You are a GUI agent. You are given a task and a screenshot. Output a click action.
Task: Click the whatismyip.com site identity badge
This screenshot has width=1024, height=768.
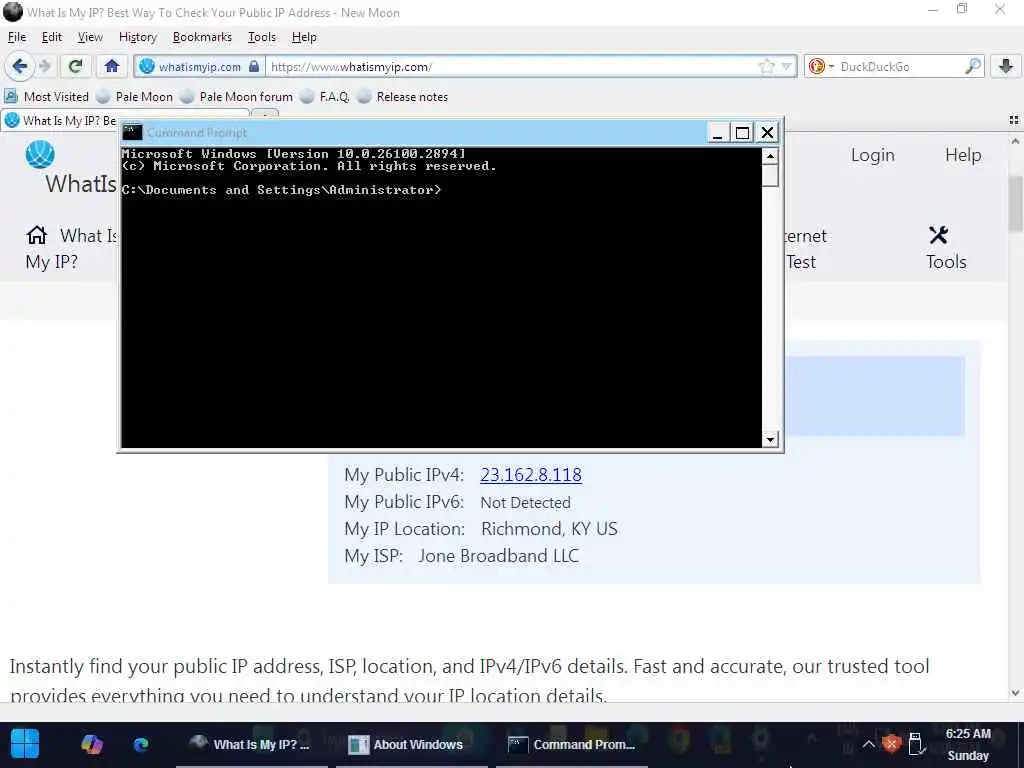point(200,67)
